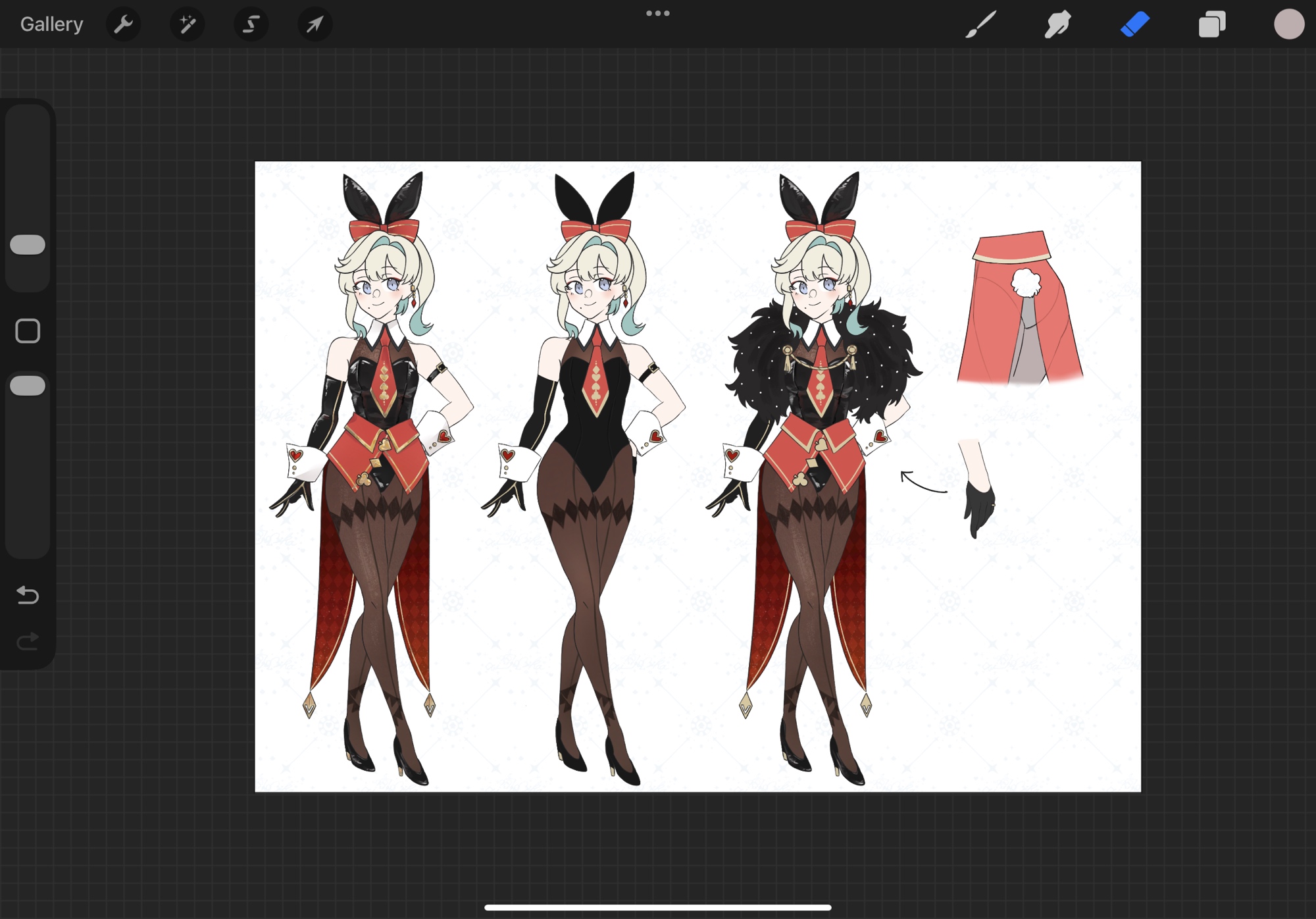
Task: Open the active color picker circle
Action: [x=1288, y=25]
